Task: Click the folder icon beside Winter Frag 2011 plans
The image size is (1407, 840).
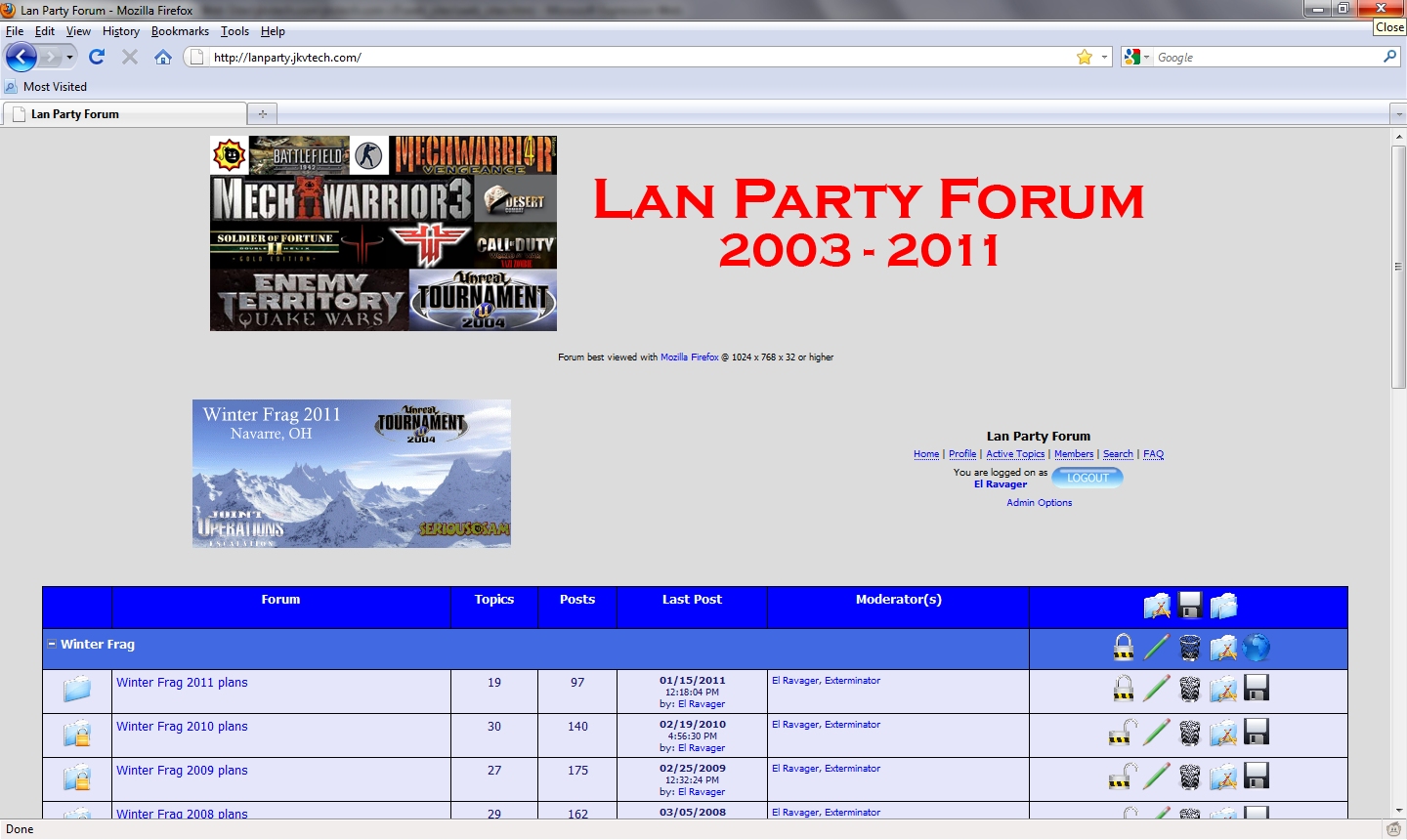Action: [77, 690]
